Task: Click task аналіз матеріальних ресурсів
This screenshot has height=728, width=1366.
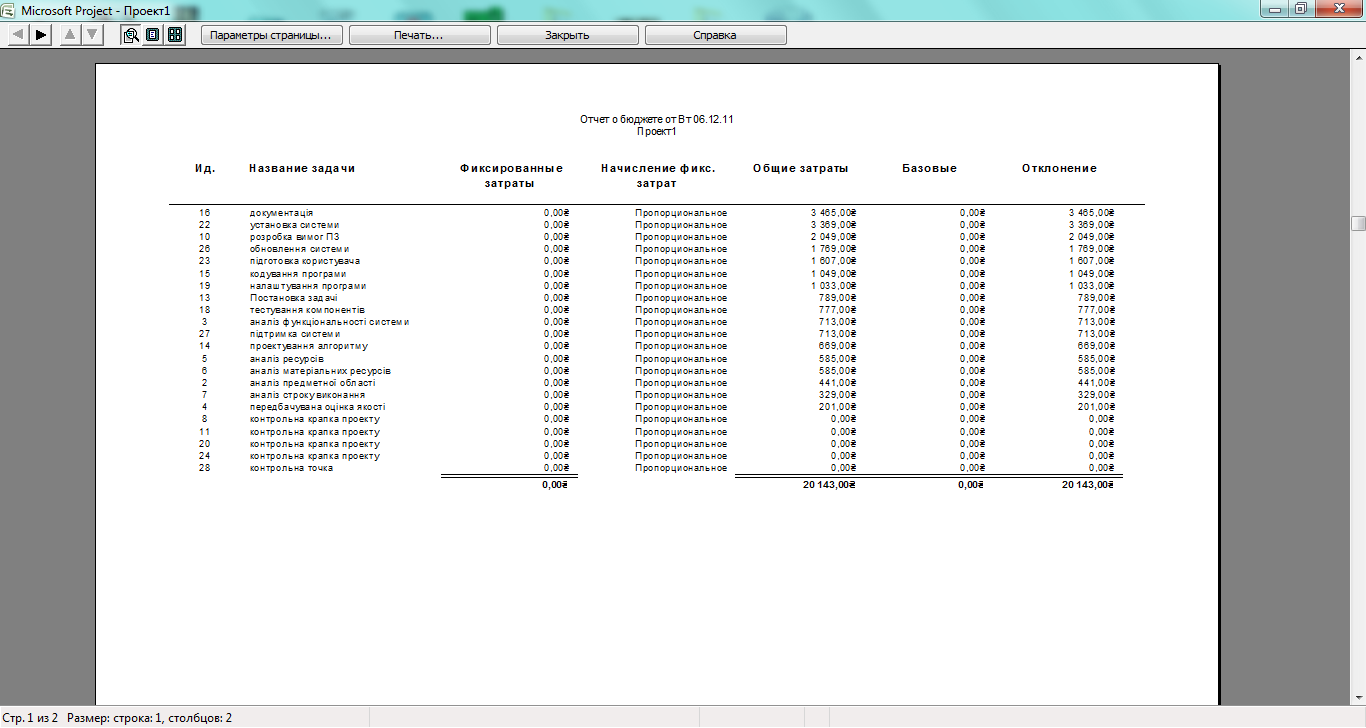Action: point(319,371)
